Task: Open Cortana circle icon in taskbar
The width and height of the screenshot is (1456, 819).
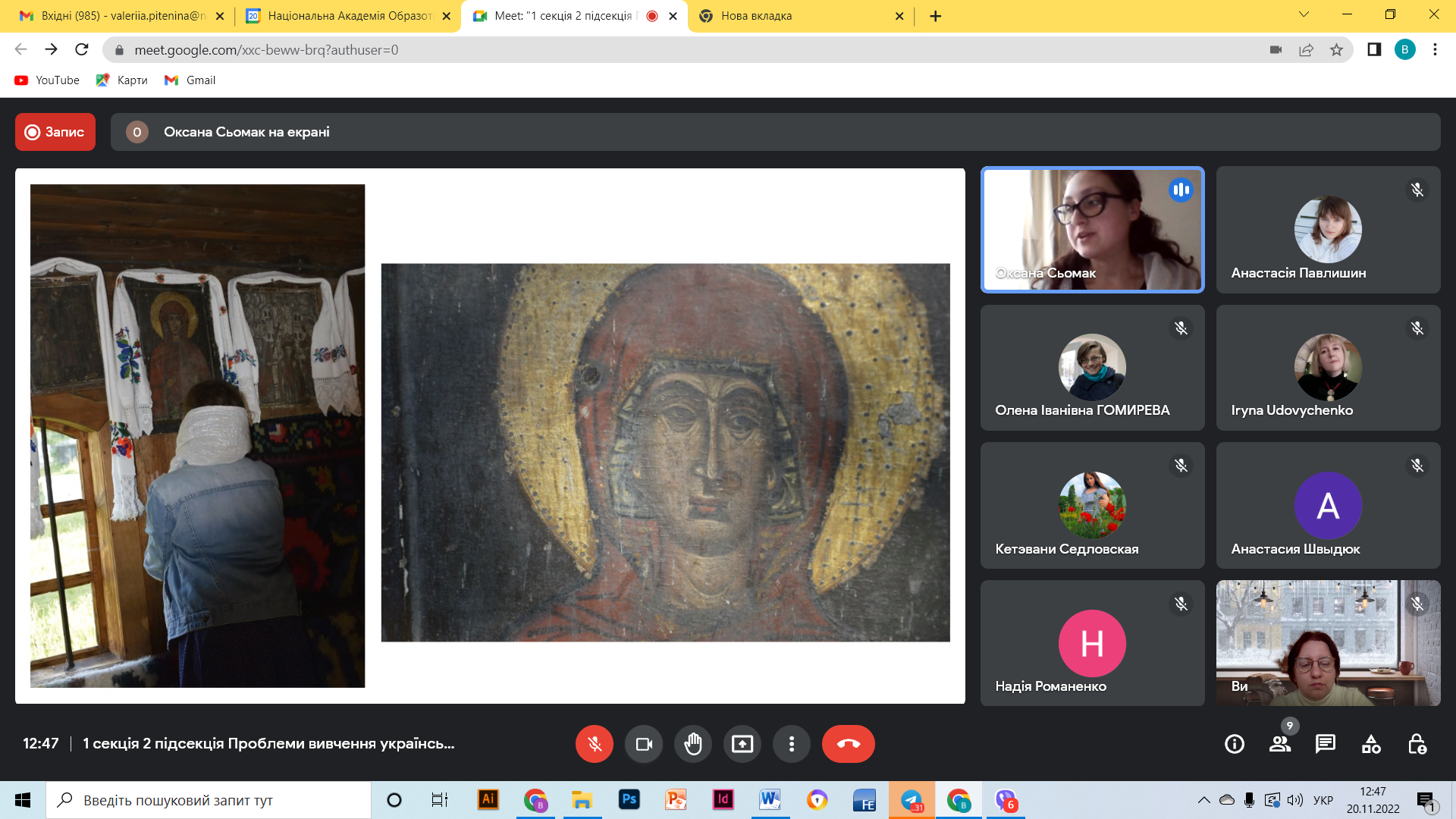Action: 394,800
